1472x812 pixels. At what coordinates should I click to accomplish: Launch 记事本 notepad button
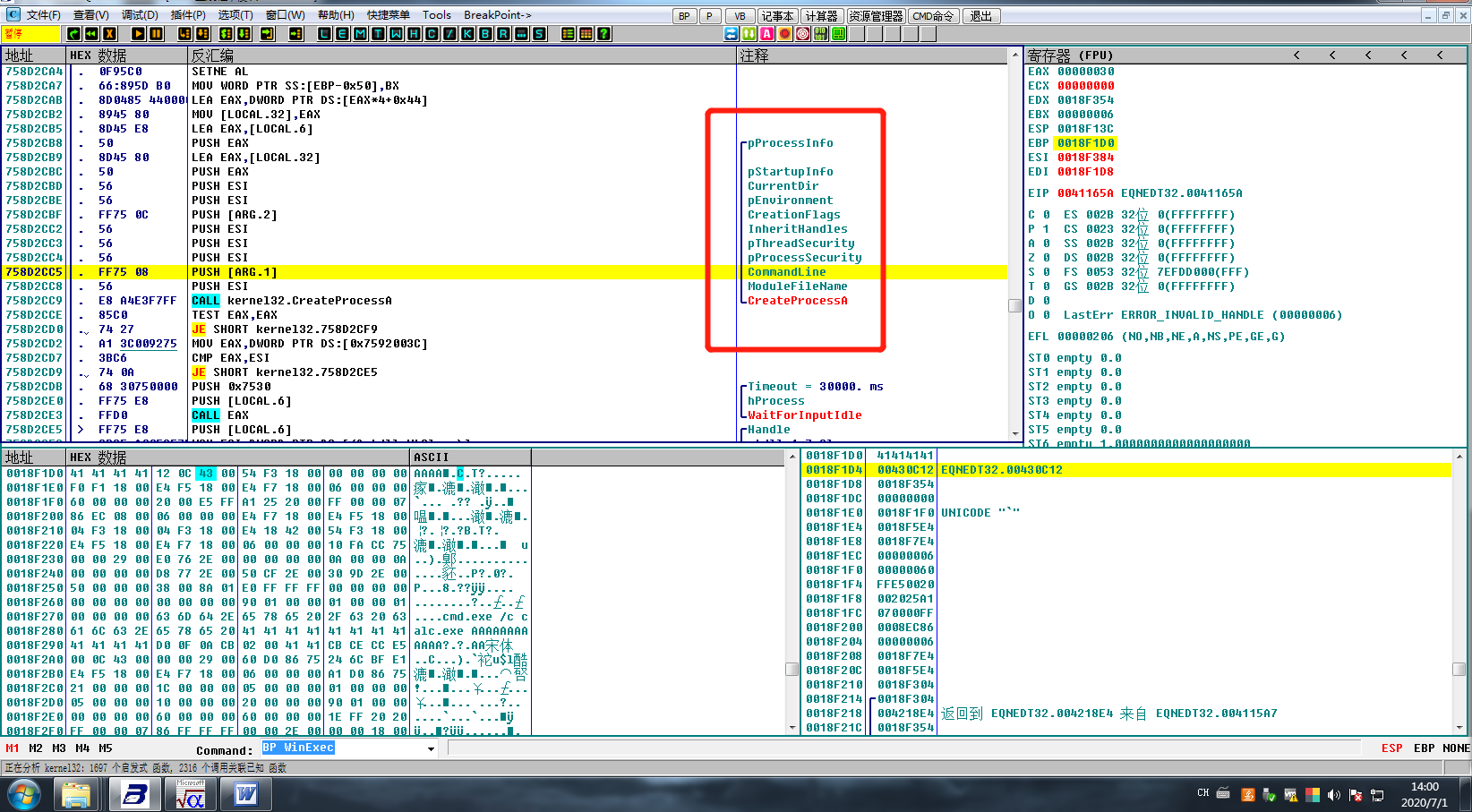pyautogui.click(x=777, y=16)
